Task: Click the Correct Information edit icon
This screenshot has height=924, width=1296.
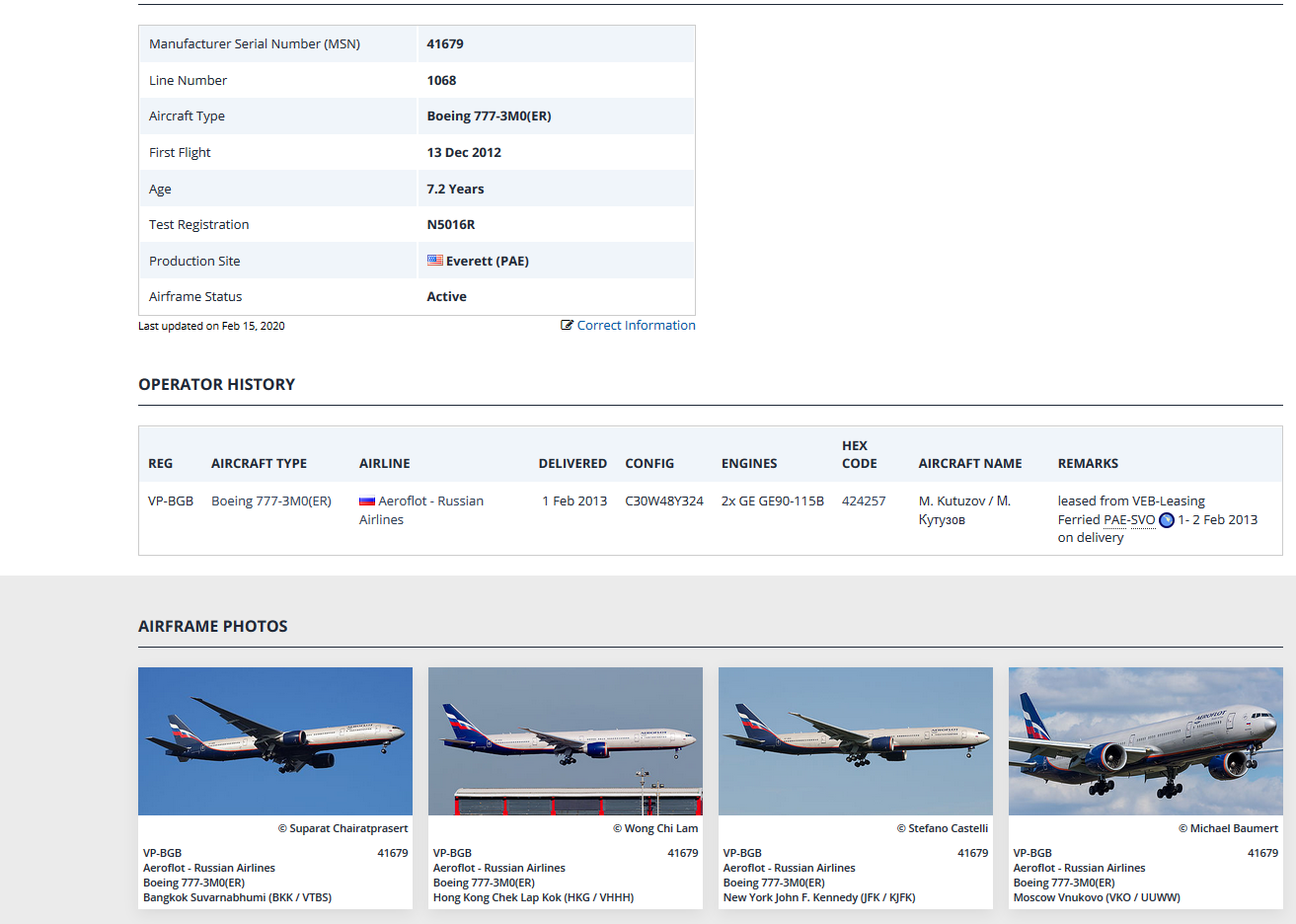Action: pyautogui.click(x=567, y=325)
